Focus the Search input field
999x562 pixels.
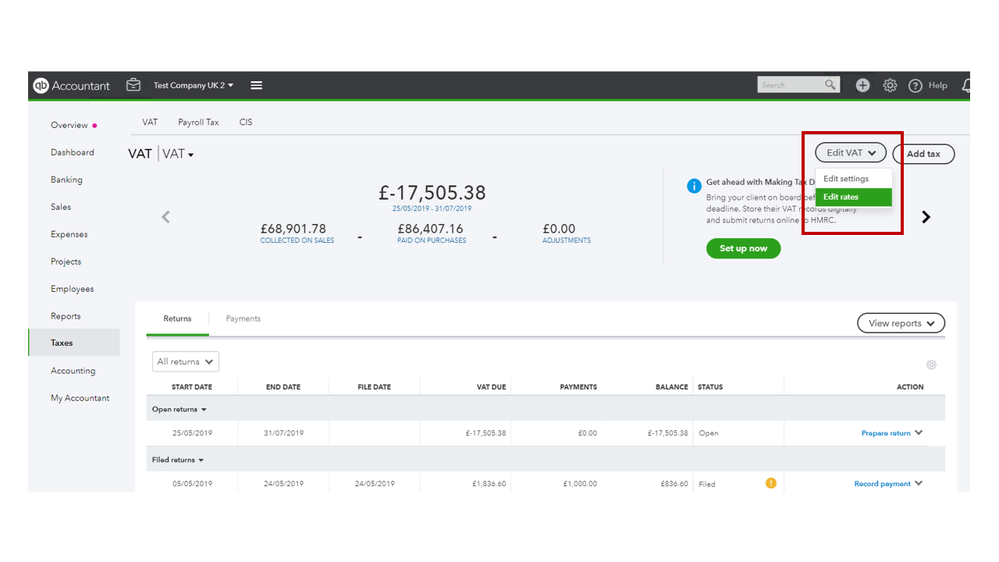791,85
